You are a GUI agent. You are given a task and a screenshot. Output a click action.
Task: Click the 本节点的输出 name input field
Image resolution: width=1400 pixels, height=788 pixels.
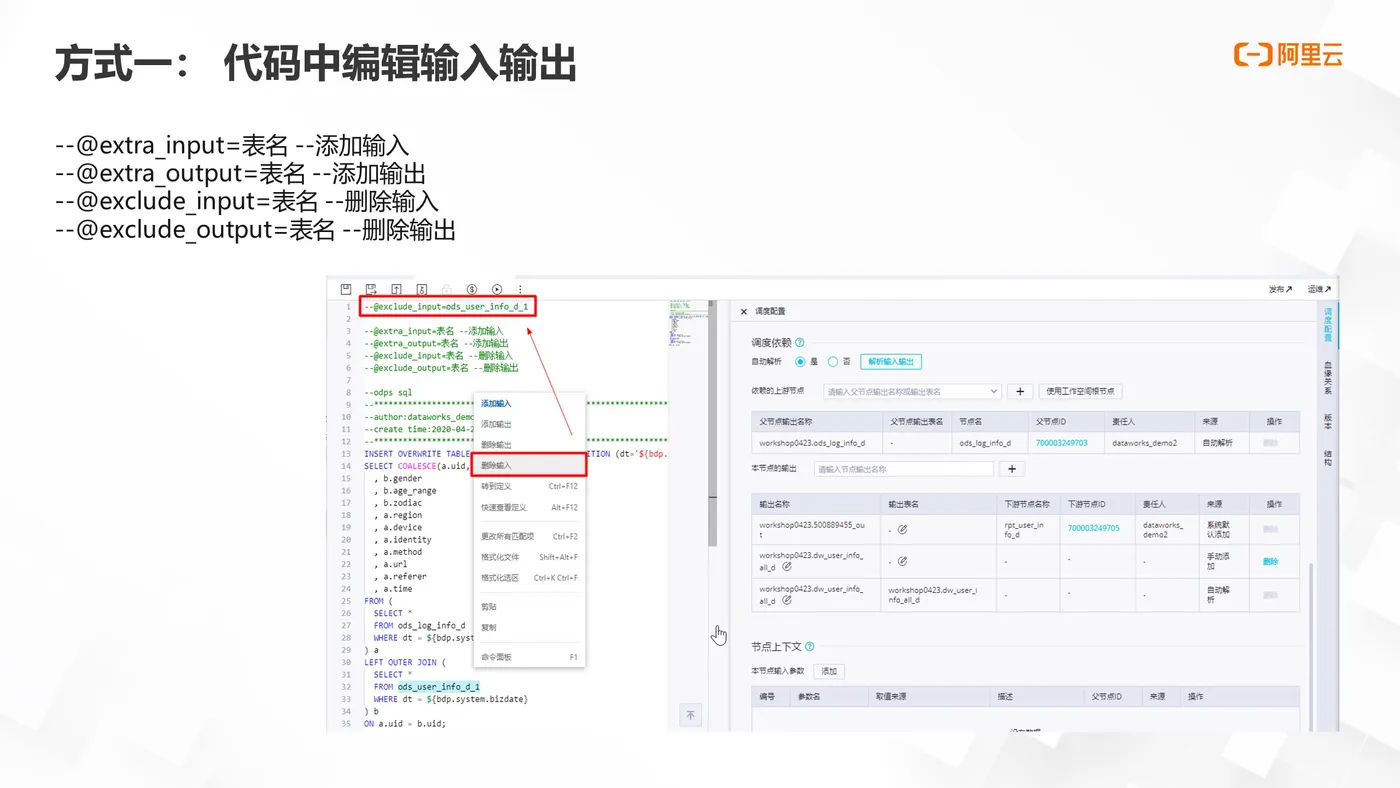(x=903, y=468)
